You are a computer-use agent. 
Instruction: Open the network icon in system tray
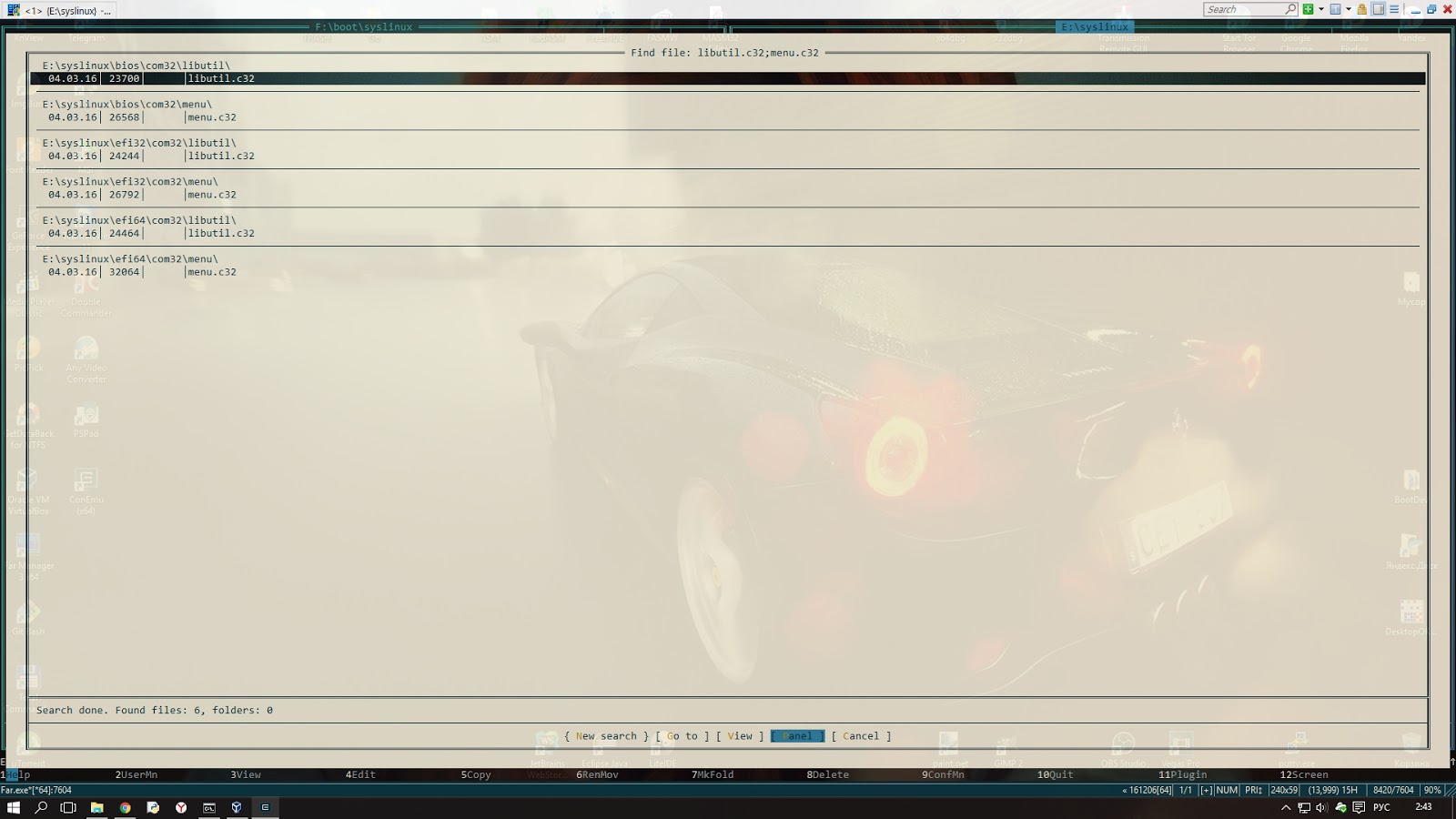pyautogui.click(x=1304, y=807)
